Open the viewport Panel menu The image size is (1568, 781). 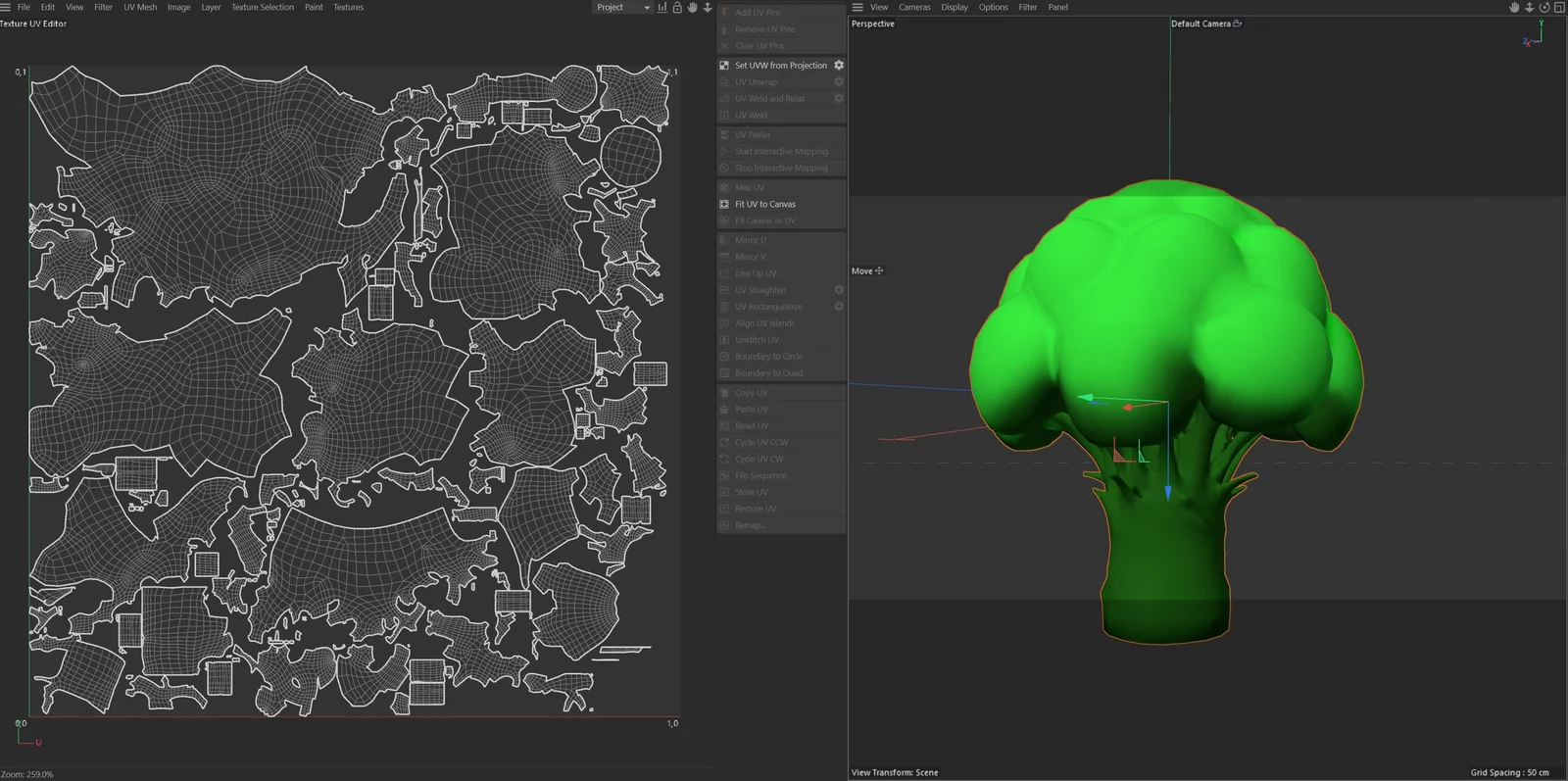1058,7
